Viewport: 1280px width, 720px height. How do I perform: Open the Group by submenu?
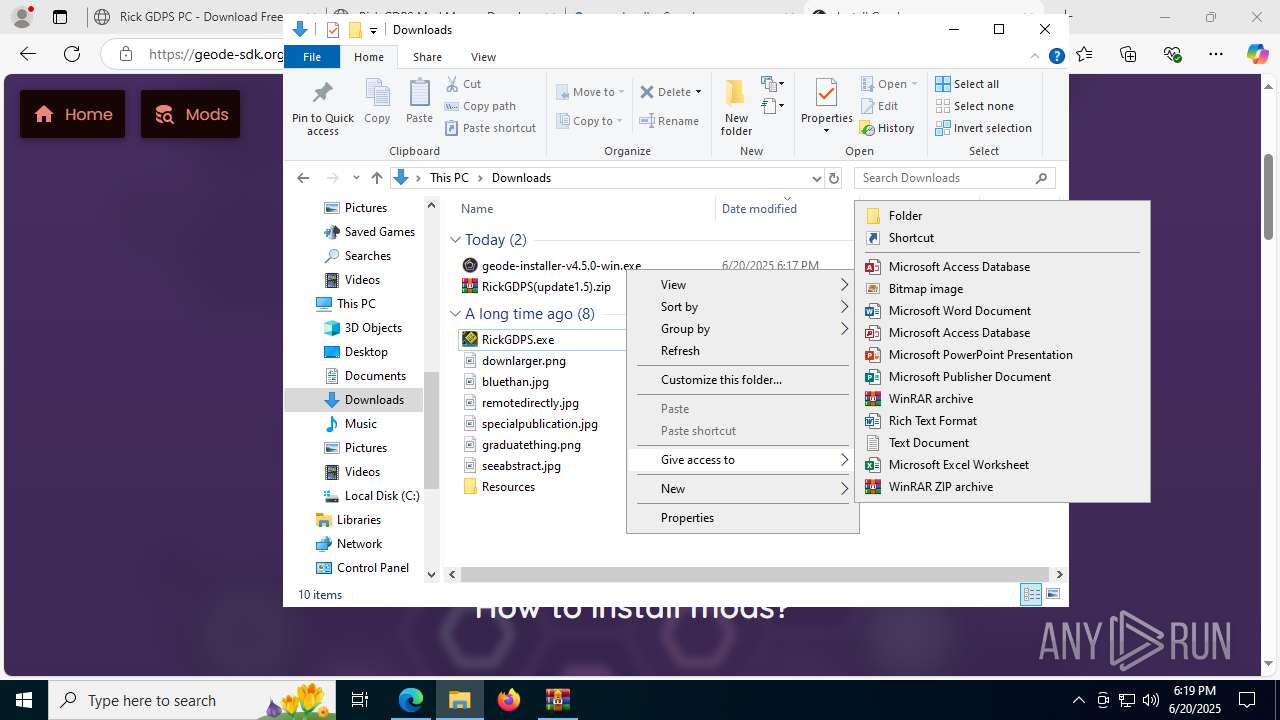(x=742, y=329)
